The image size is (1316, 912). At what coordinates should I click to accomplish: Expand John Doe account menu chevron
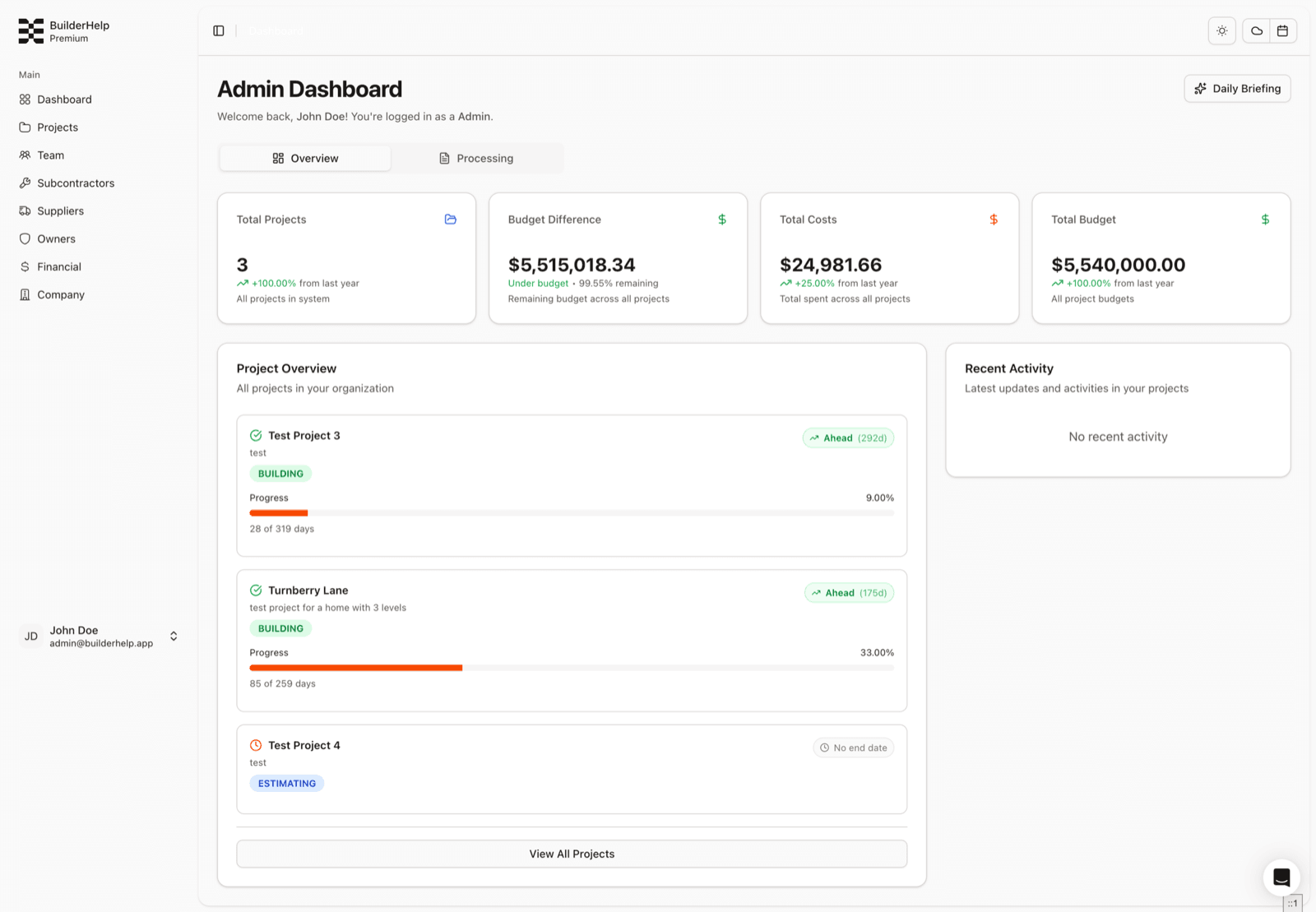coord(174,637)
